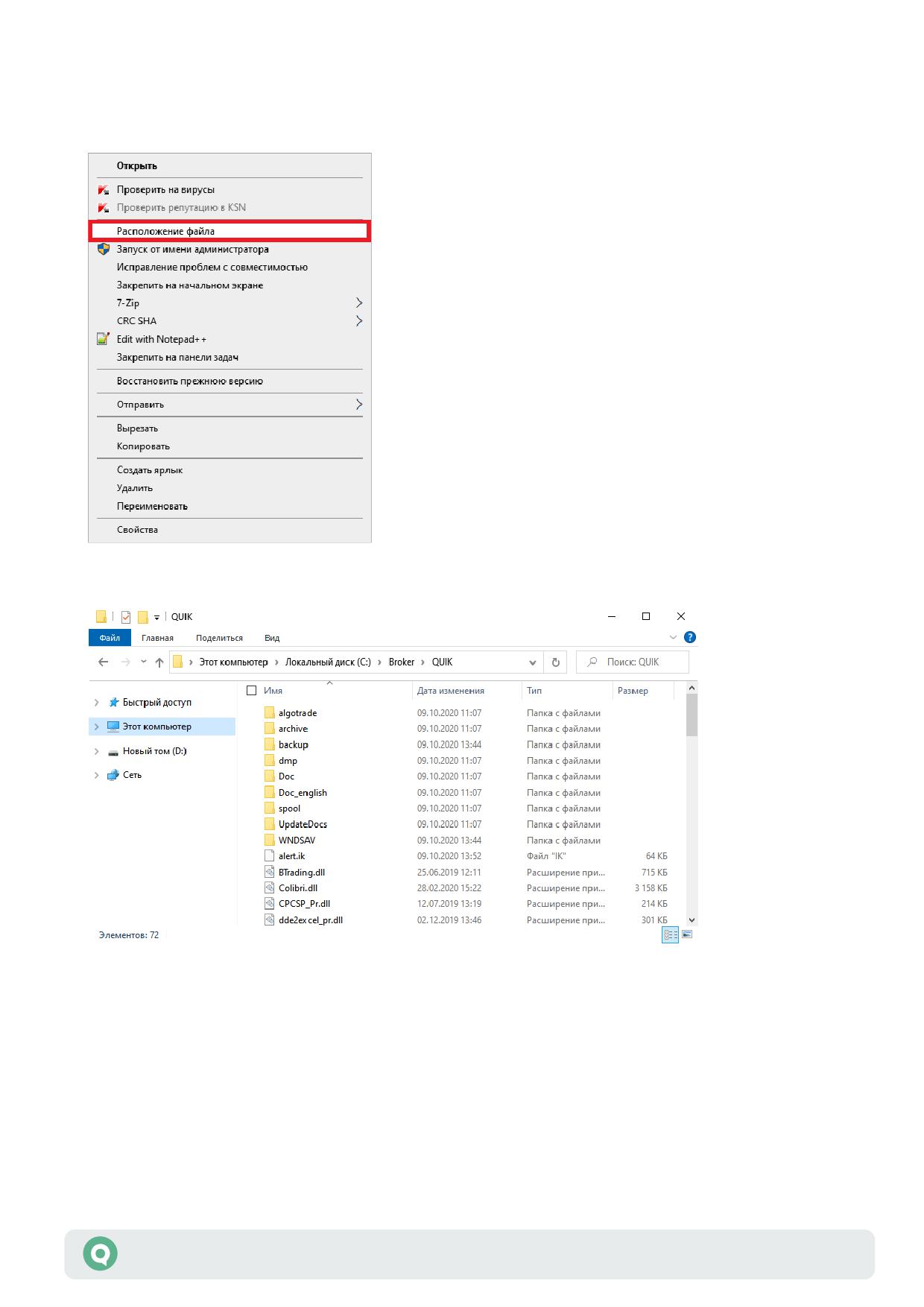Select the WNDSAV folder icon
The height and width of the screenshot is (1307, 924).
(x=270, y=840)
